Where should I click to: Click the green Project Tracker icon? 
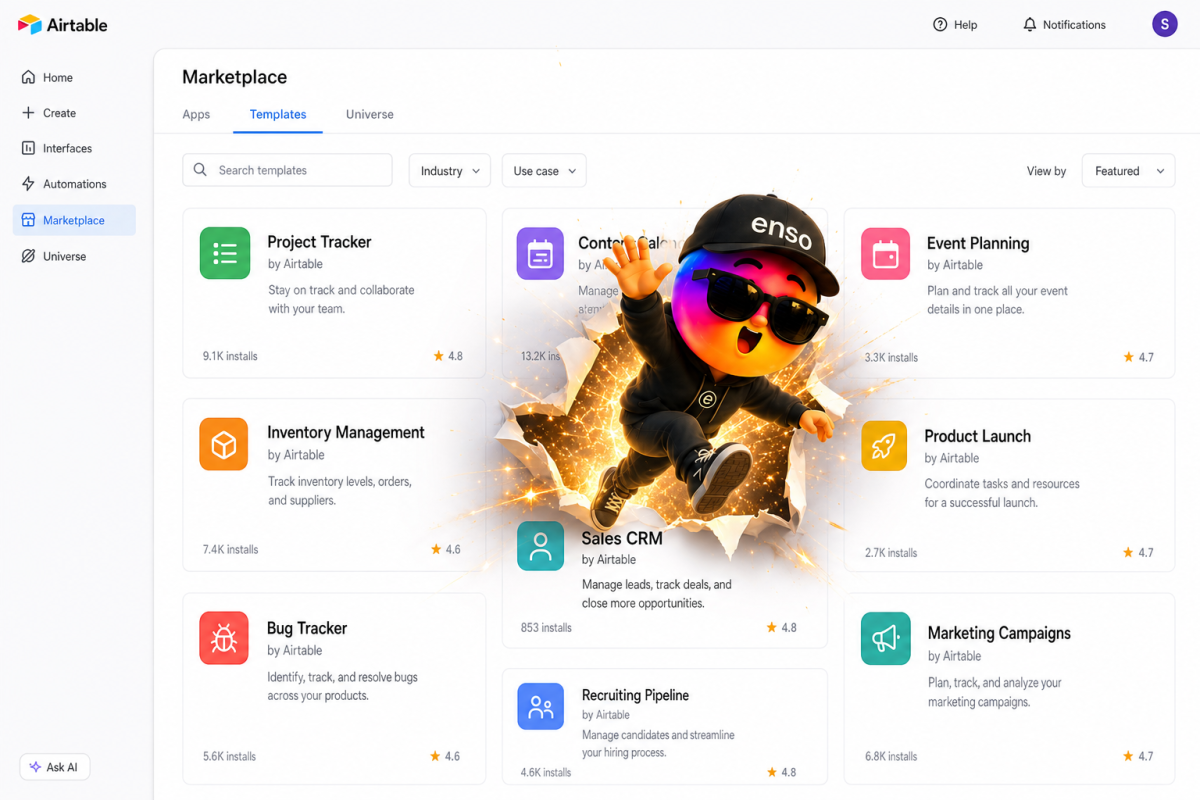coord(225,253)
